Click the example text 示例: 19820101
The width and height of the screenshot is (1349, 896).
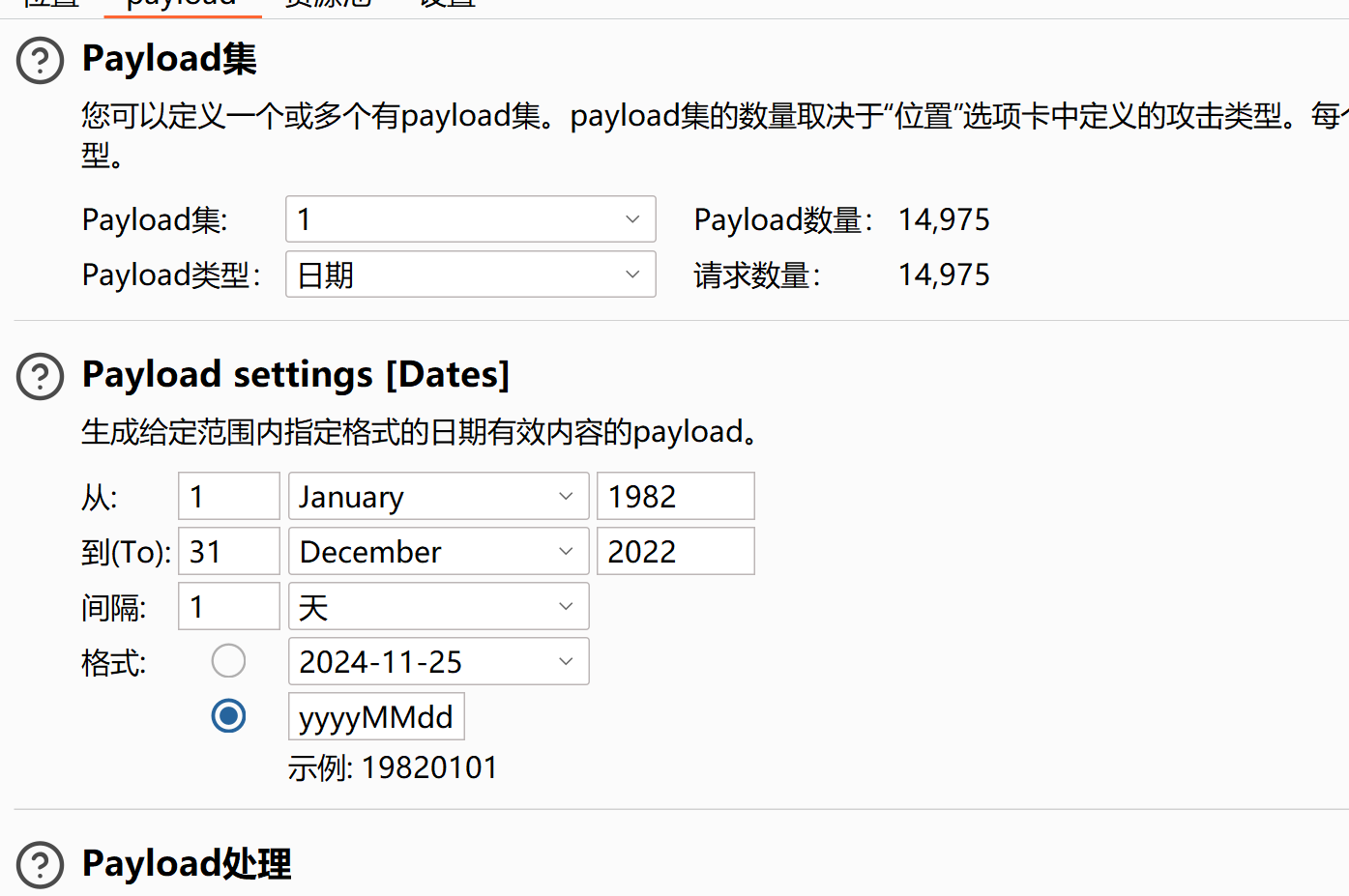[393, 767]
